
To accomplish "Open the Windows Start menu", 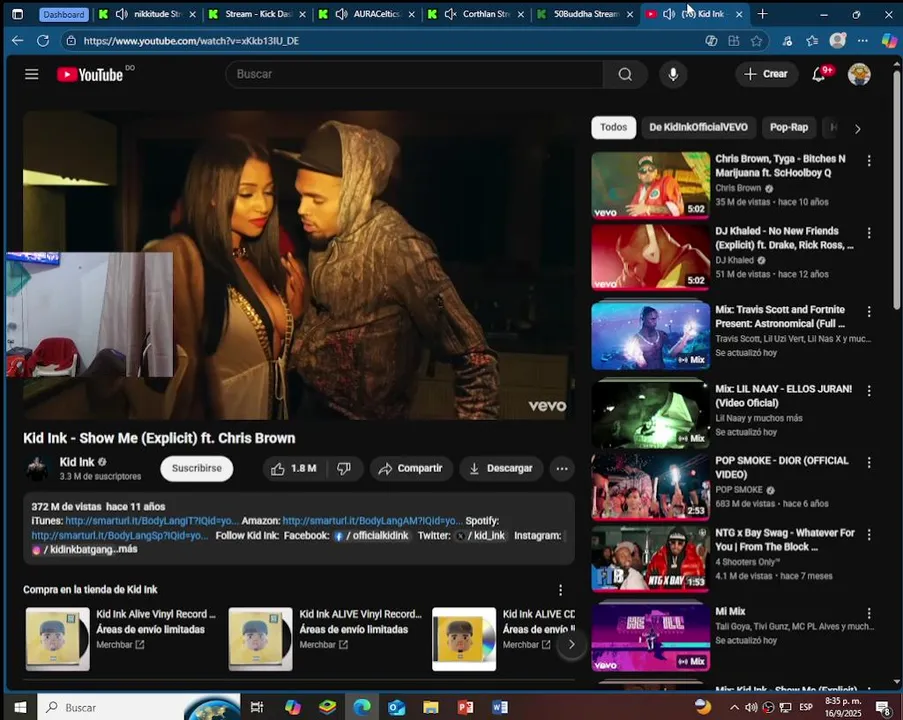I will coord(20,707).
